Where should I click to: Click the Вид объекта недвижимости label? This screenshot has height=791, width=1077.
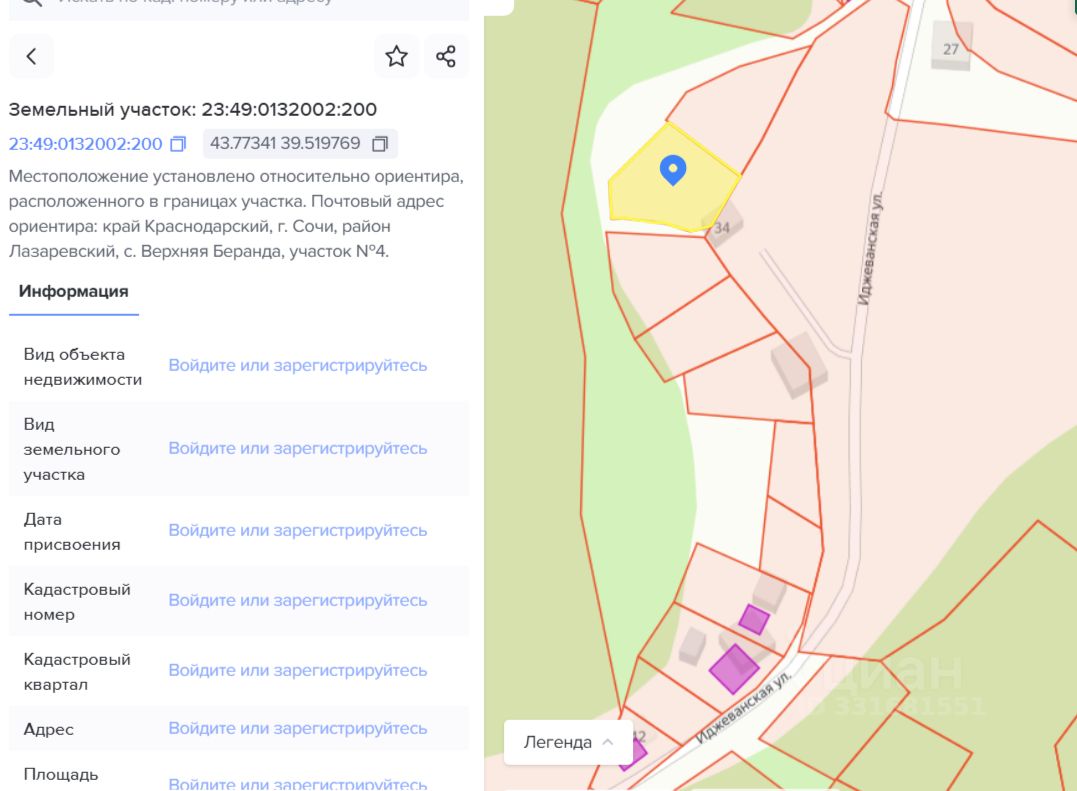click(x=82, y=367)
